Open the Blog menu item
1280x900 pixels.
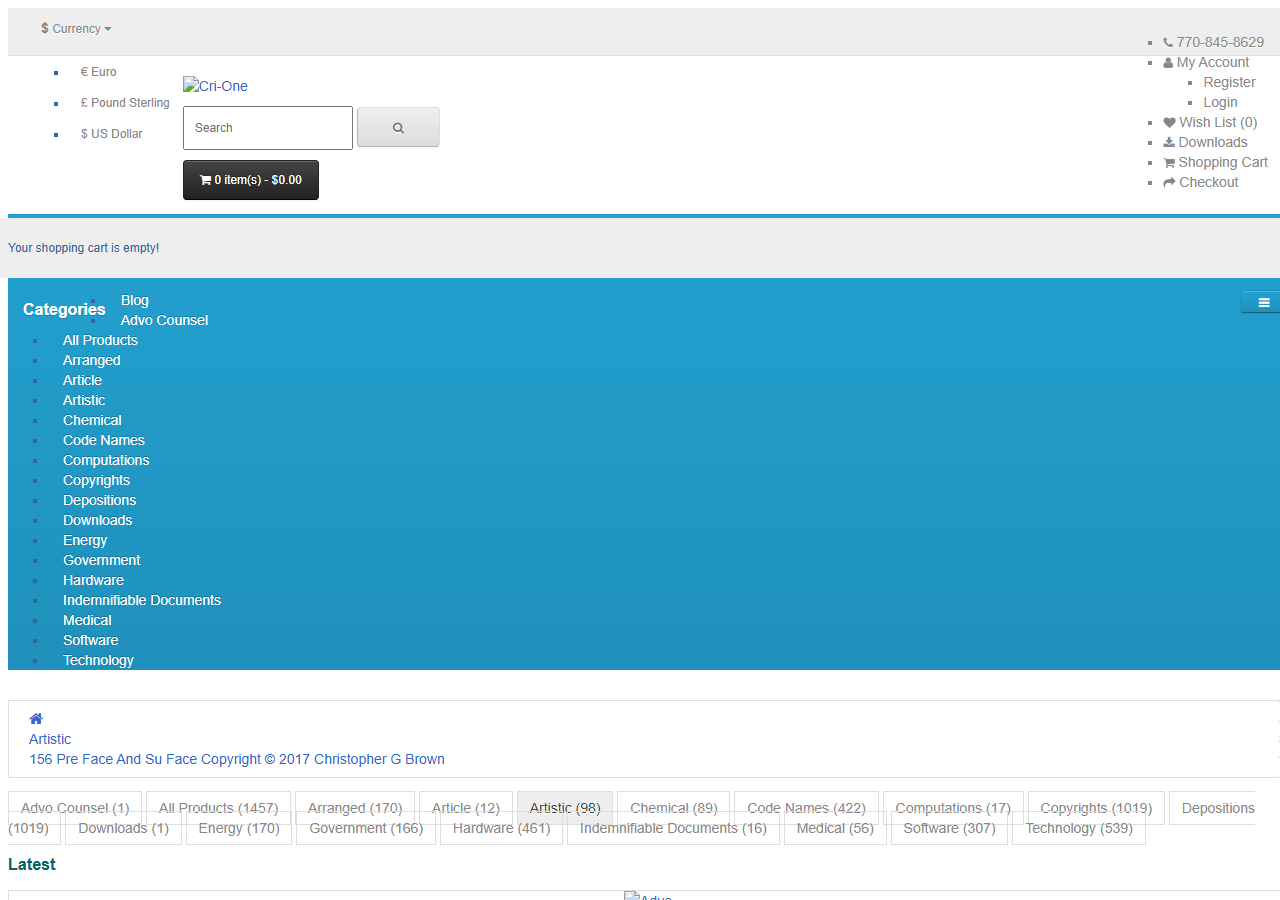click(x=135, y=300)
